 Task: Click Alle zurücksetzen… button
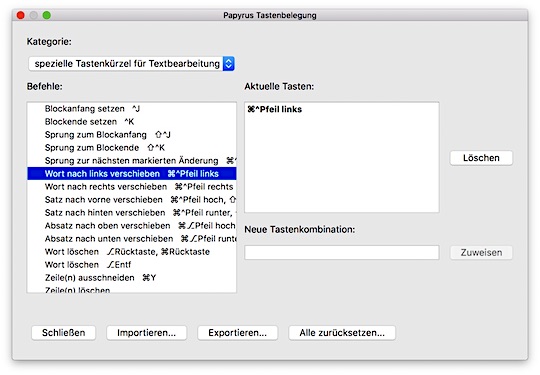(x=342, y=333)
